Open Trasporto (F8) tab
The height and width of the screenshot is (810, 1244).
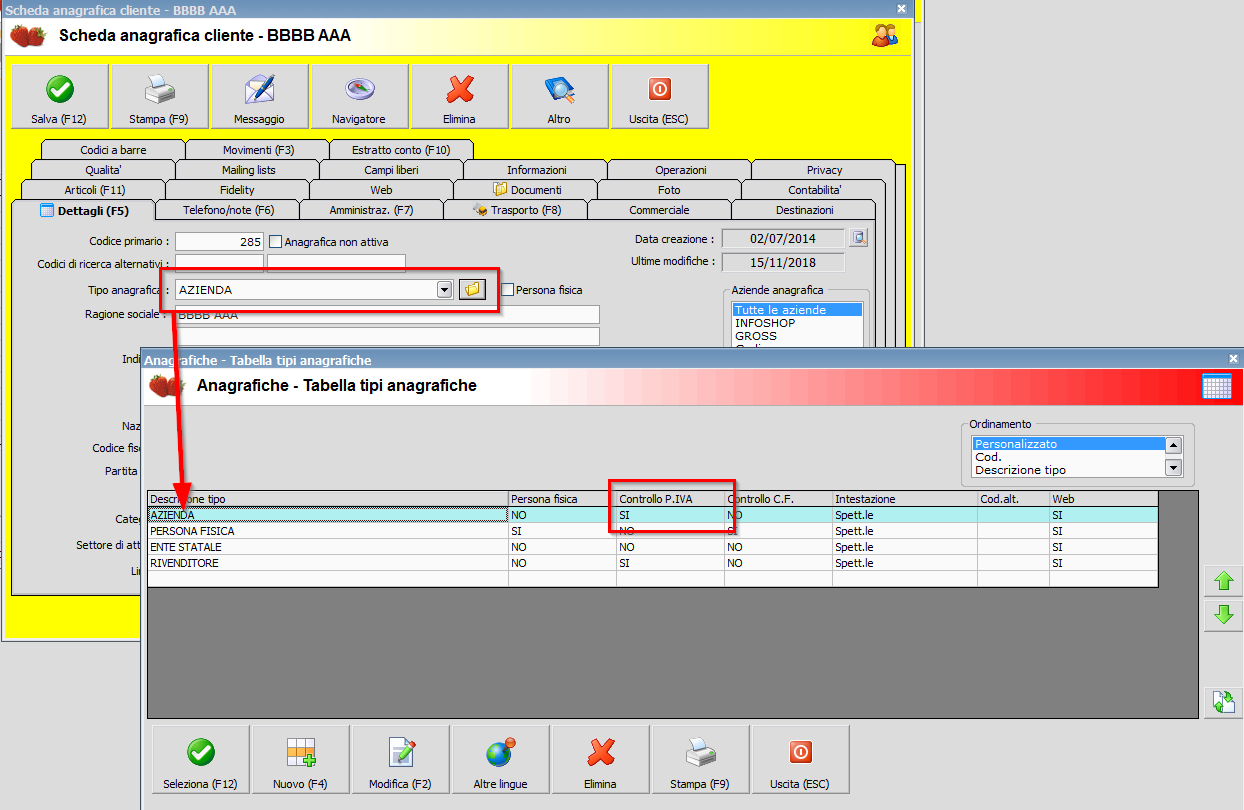pos(516,210)
